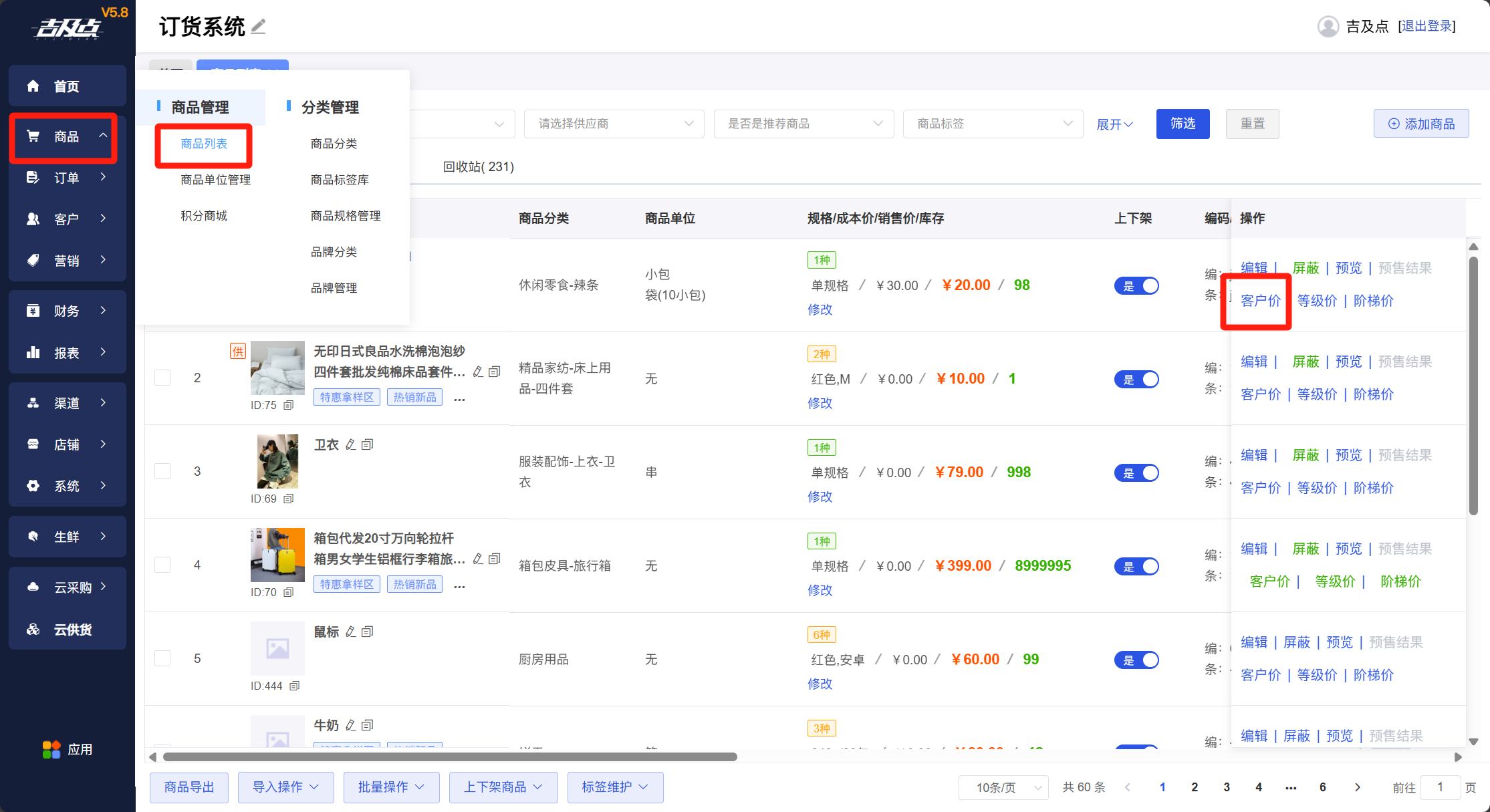Image resolution: width=1490 pixels, height=812 pixels.
Task: Click the user avatar icon near 吉及点
Action: (x=1328, y=27)
